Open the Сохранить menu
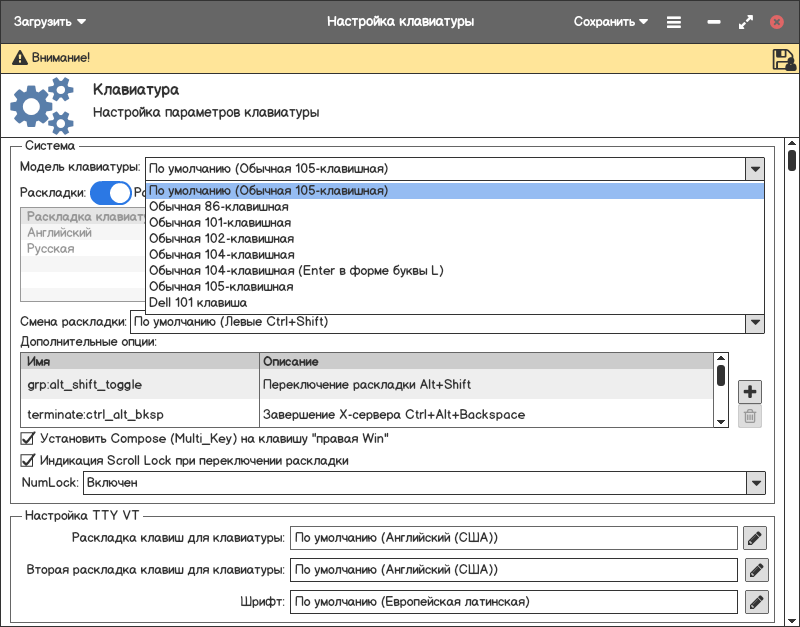The image size is (800, 627). point(610,21)
